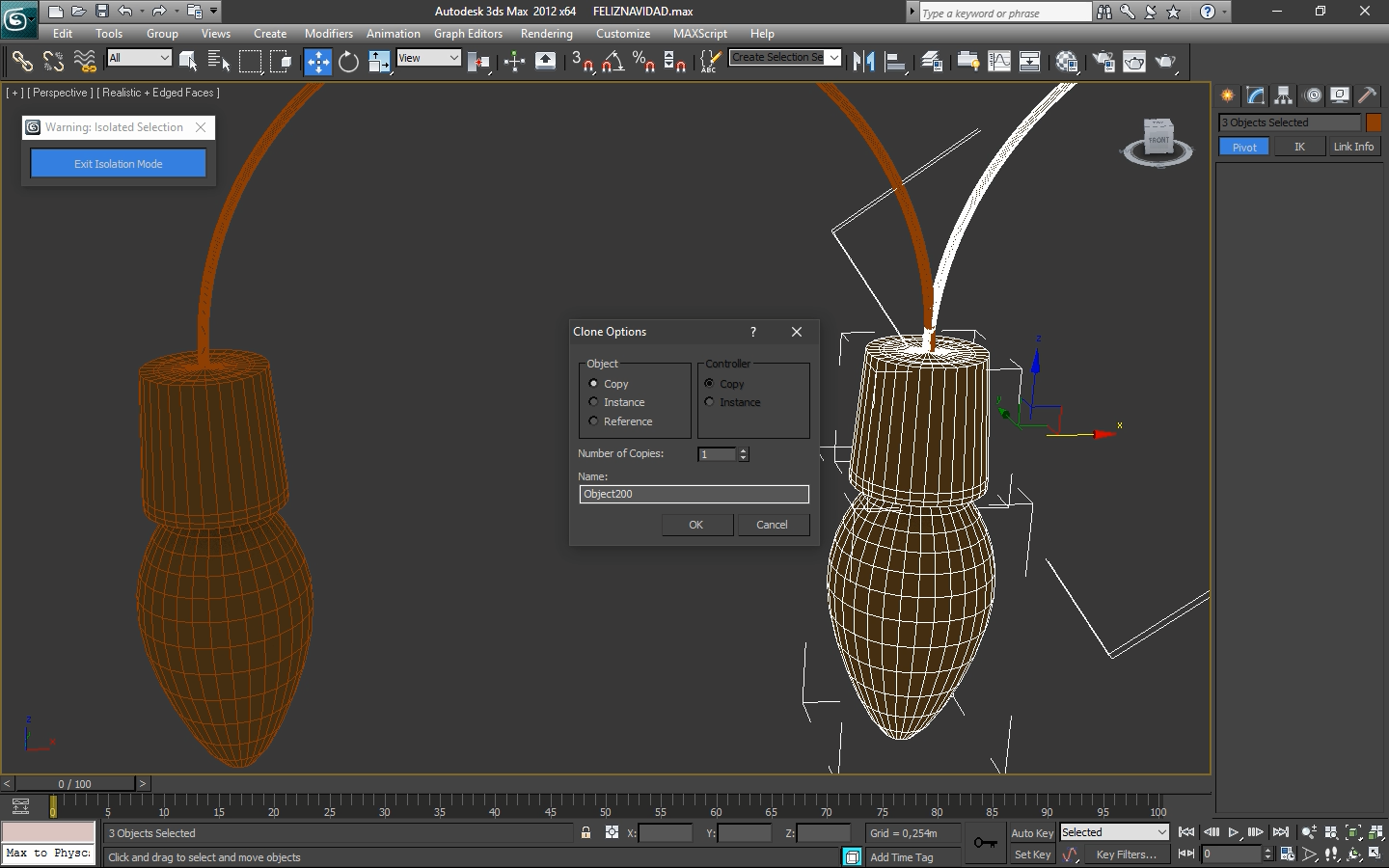Screen dimensions: 1389x868
Task: Click the clone Name field Object200
Action: 694,494
